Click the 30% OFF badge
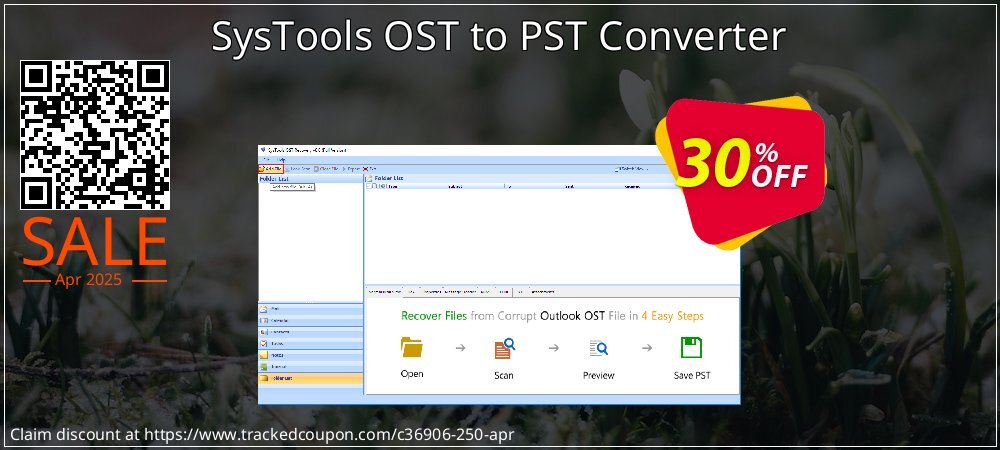The image size is (1000, 450). coord(741,171)
